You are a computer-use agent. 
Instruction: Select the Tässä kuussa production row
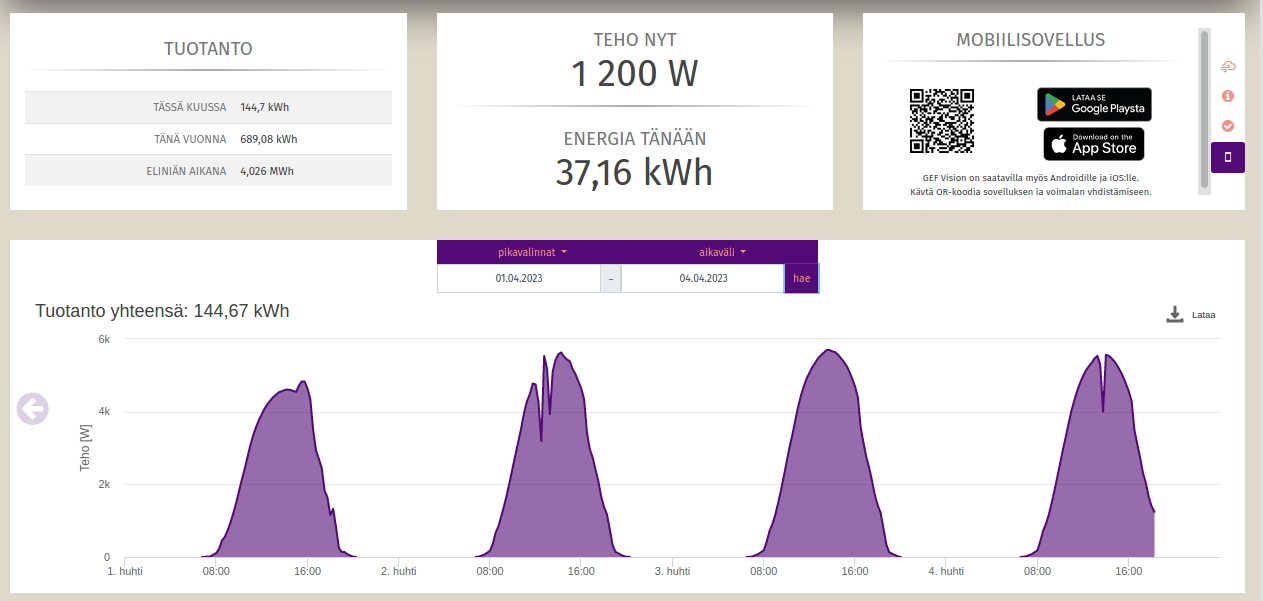(208, 107)
